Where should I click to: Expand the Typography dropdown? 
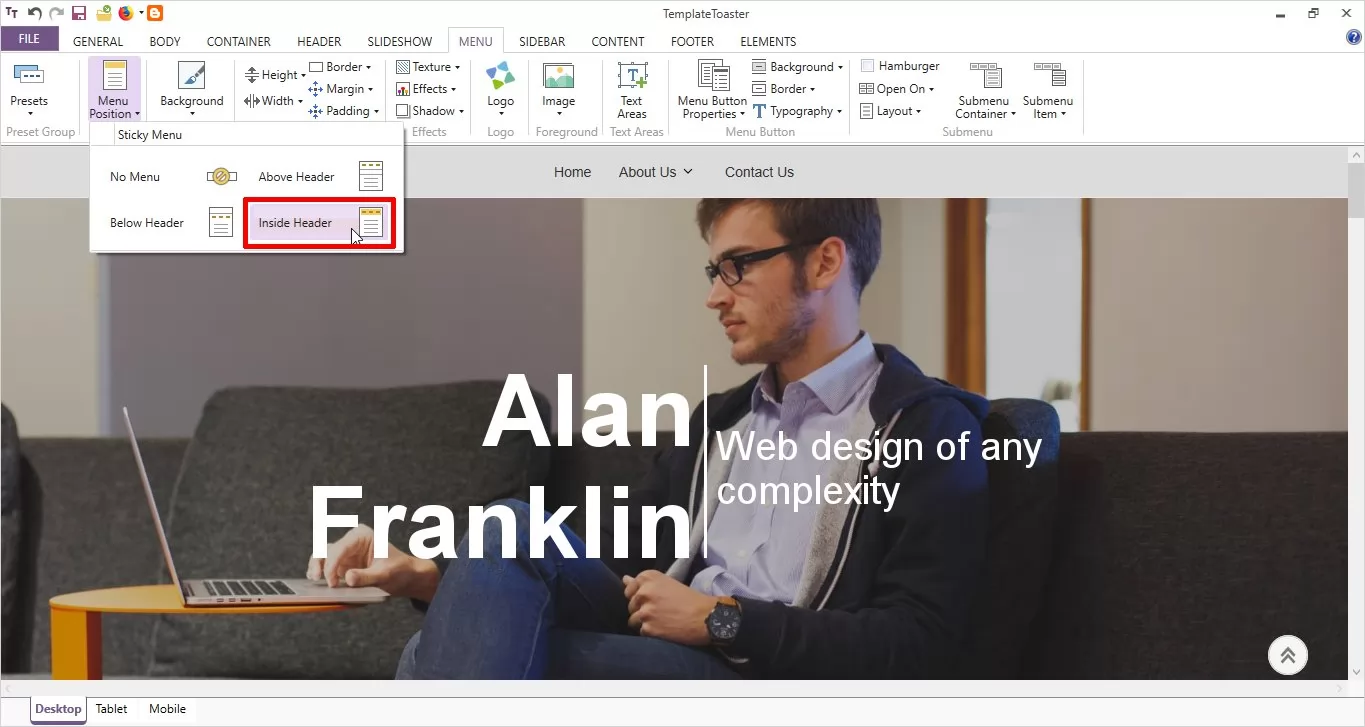tap(798, 111)
